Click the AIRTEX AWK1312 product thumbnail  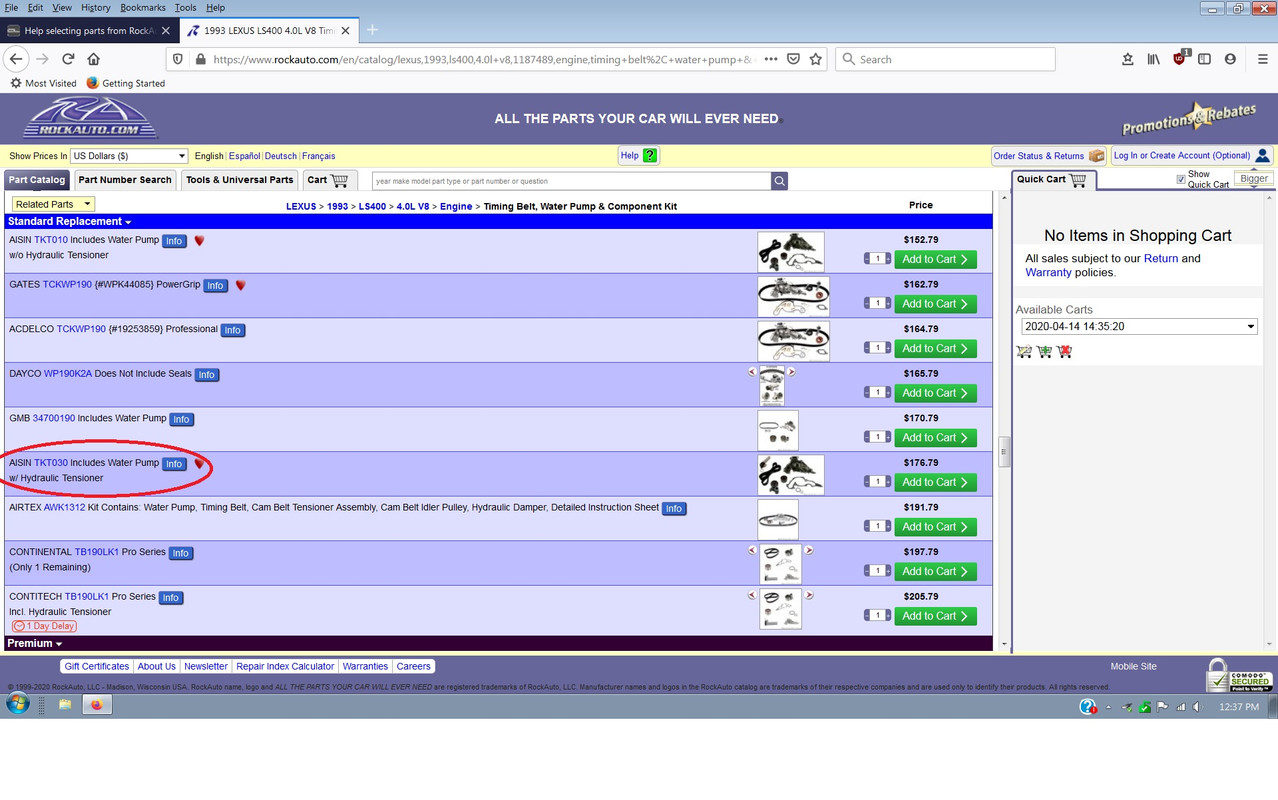[778, 519]
